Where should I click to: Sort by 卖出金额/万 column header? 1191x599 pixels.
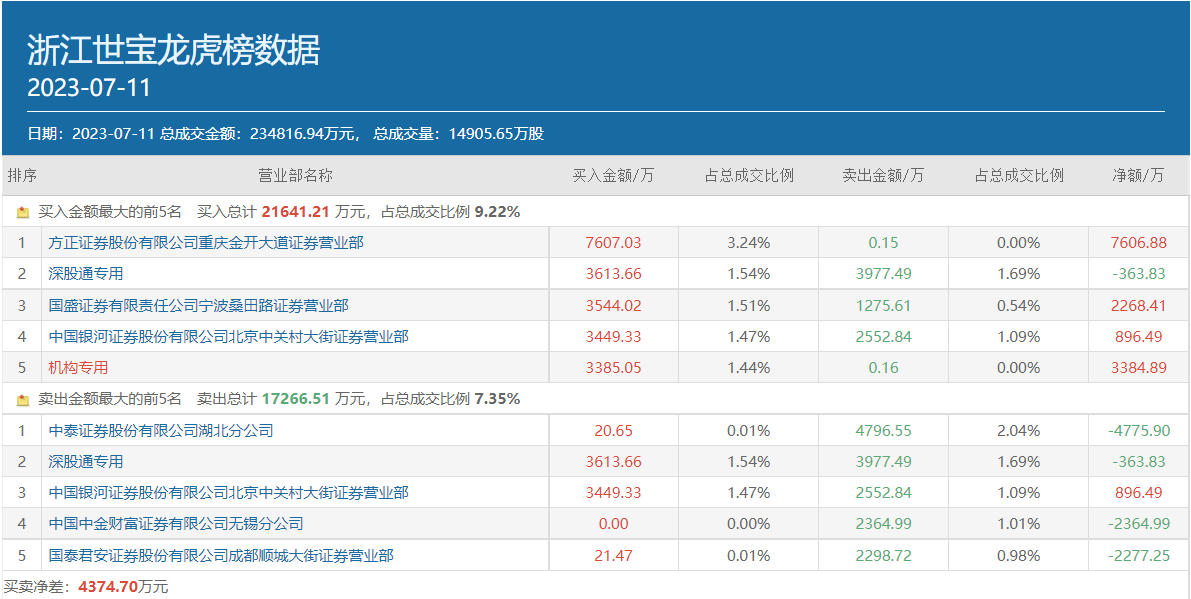[x=883, y=175]
